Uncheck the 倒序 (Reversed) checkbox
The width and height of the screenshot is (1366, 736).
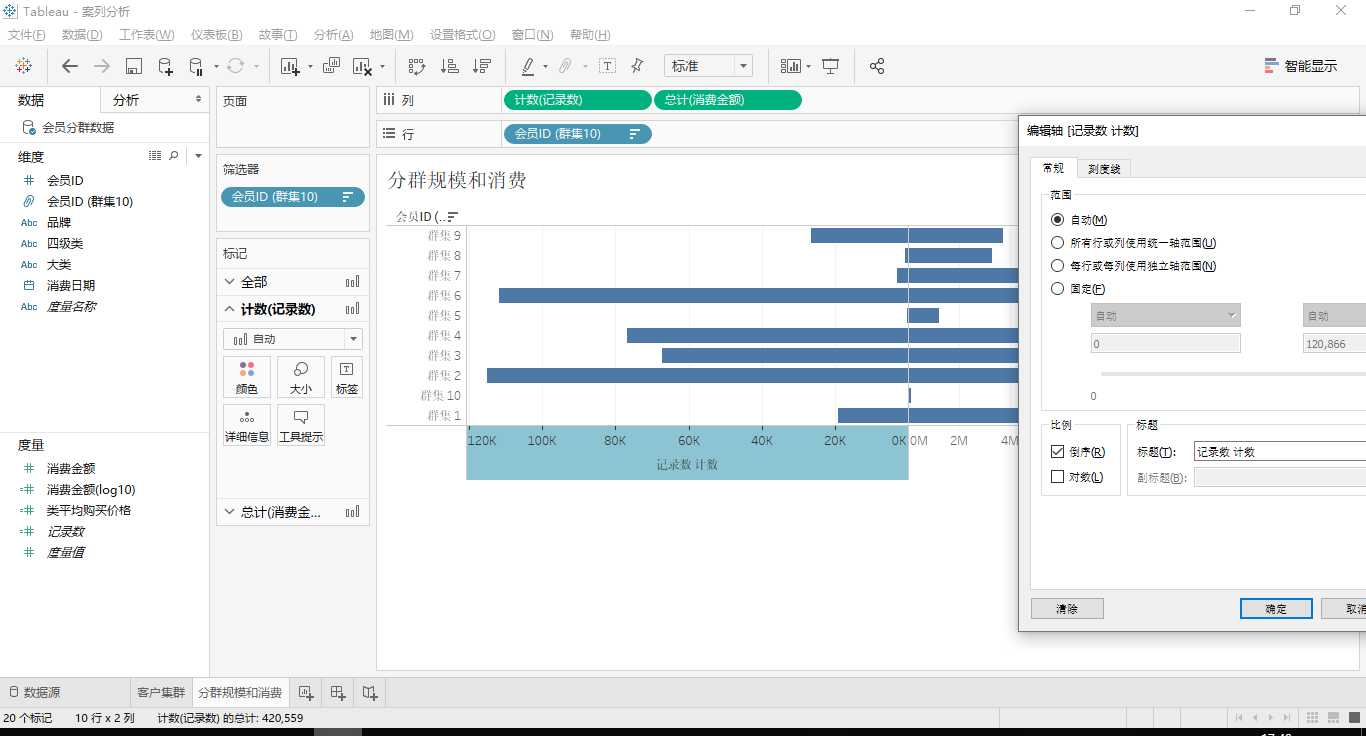pyautogui.click(x=1058, y=452)
